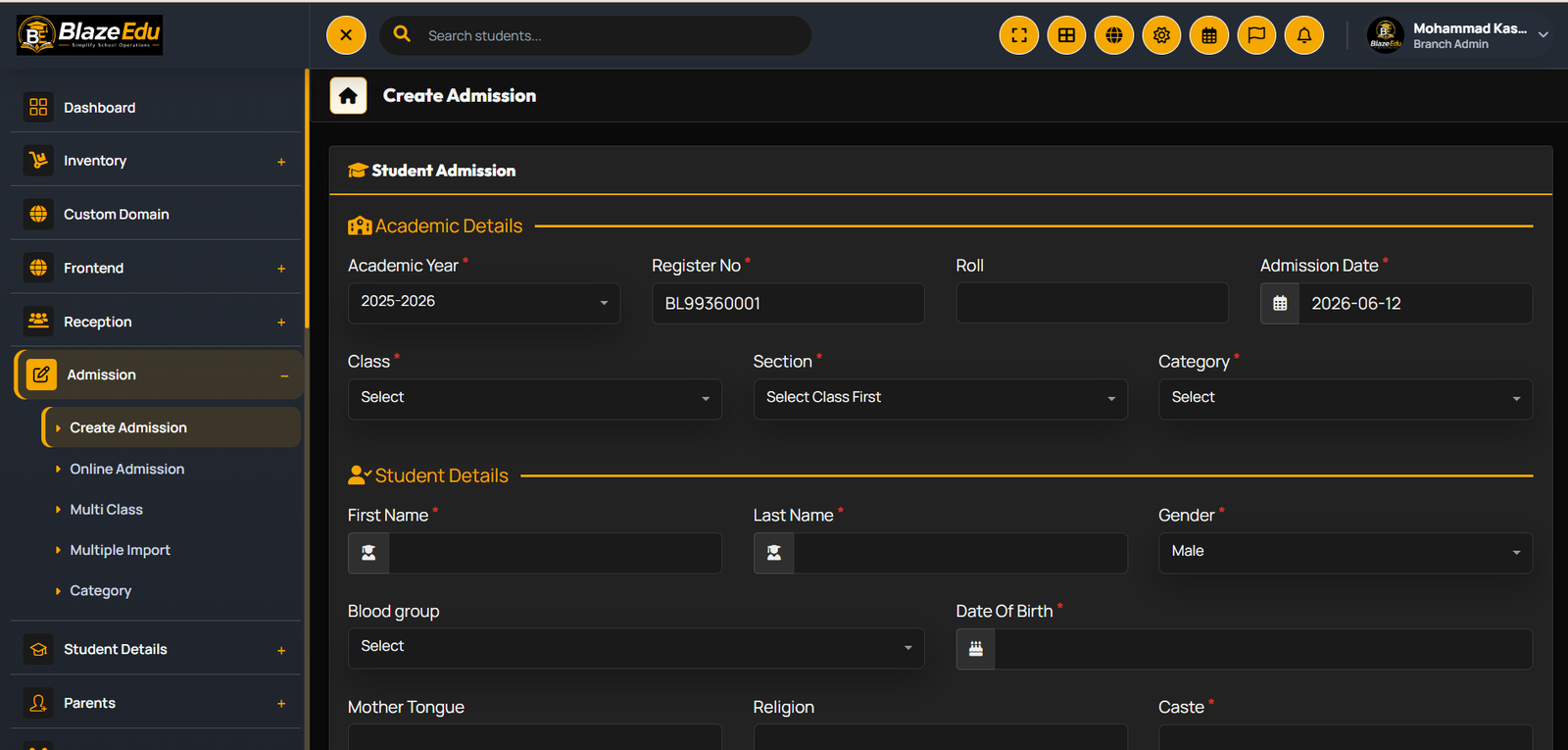Expand the Reception menu plus
This screenshot has width=1568, height=750.
point(281,323)
